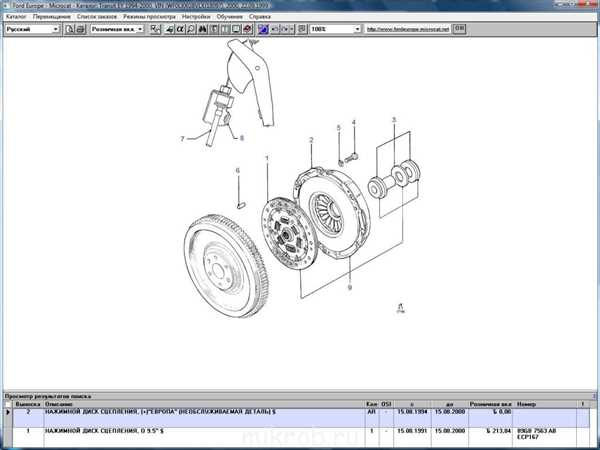
Task: Click the alpha symbol toolbar icon
Action: pos(180,29)
